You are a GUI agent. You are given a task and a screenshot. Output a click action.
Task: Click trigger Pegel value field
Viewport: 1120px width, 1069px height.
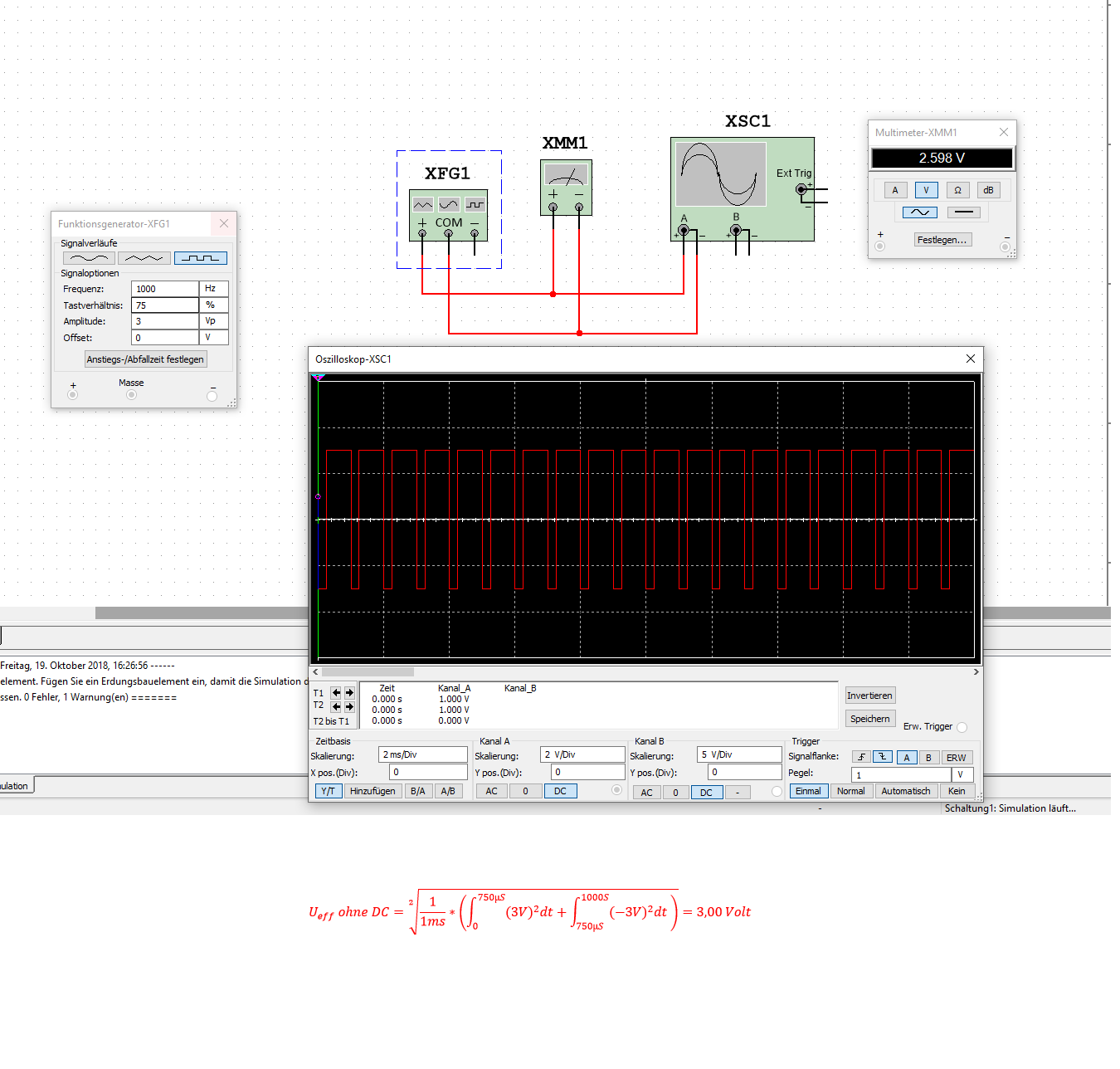[x=901, y=774]
